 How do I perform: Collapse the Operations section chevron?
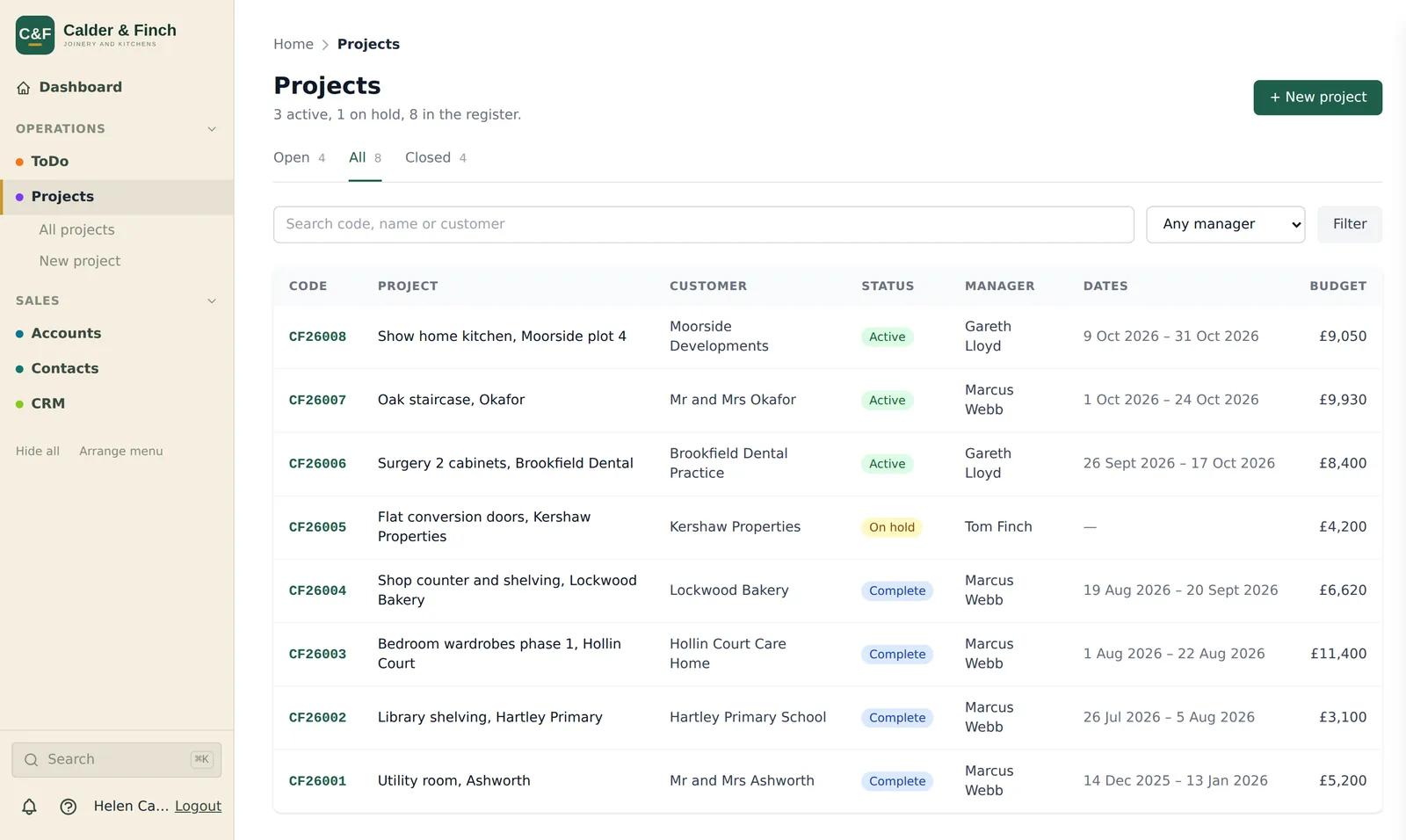[212, 129]
